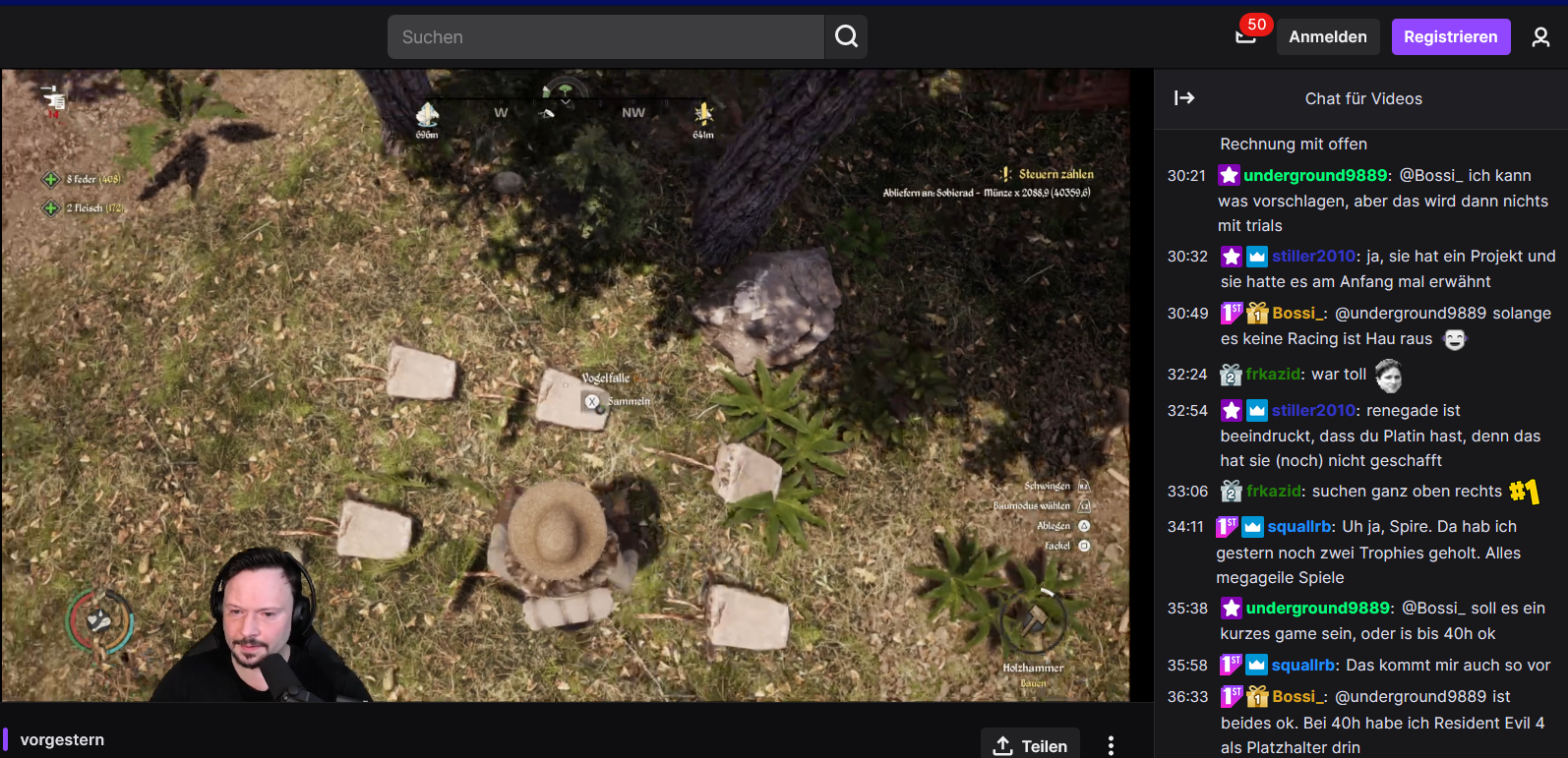Open underground9889 username at 30:21
The height and width of the screenshot is (758, 1568).
(1315, 176)
